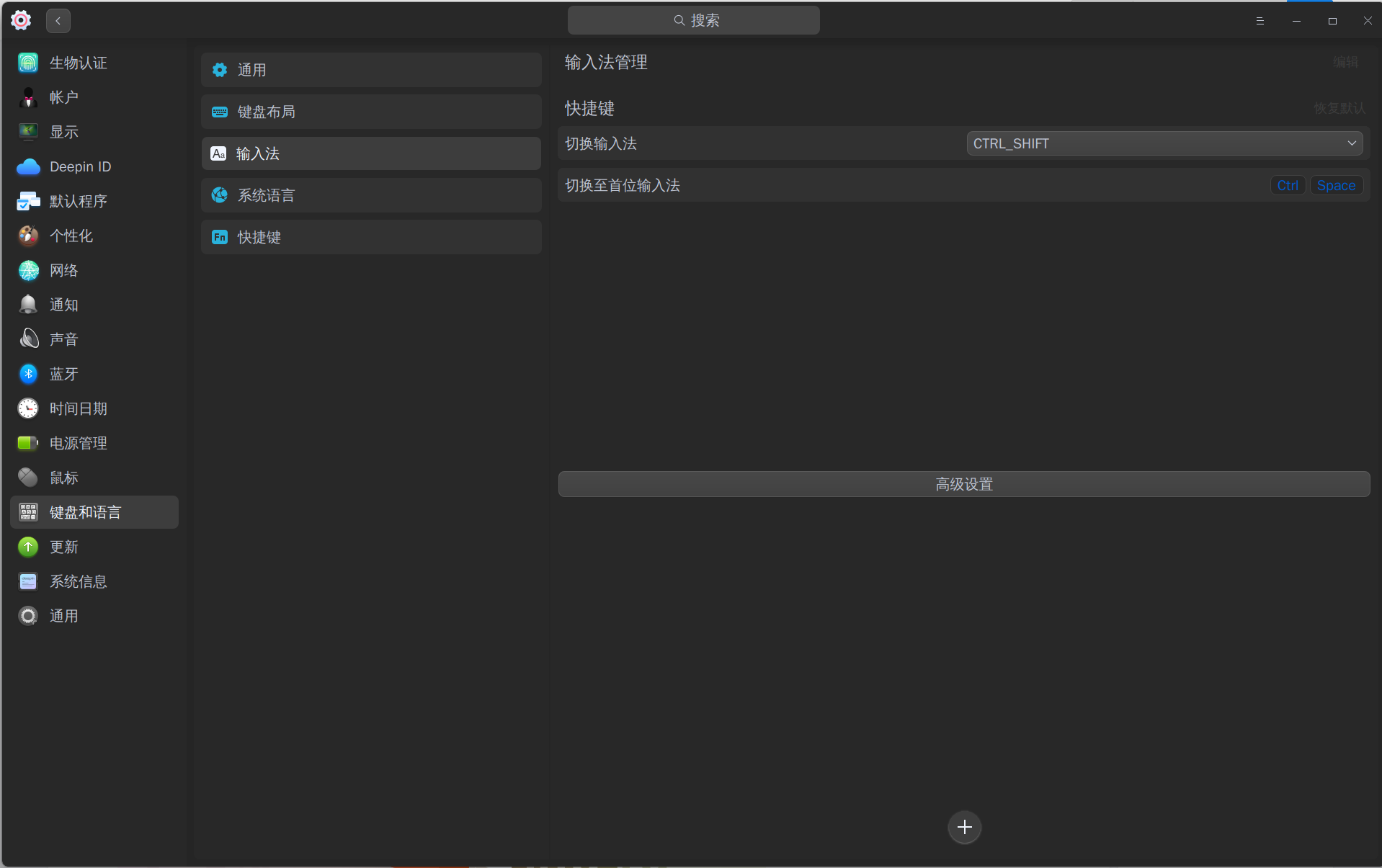Open 默认程序 in the sidebar

coord(94,201)
